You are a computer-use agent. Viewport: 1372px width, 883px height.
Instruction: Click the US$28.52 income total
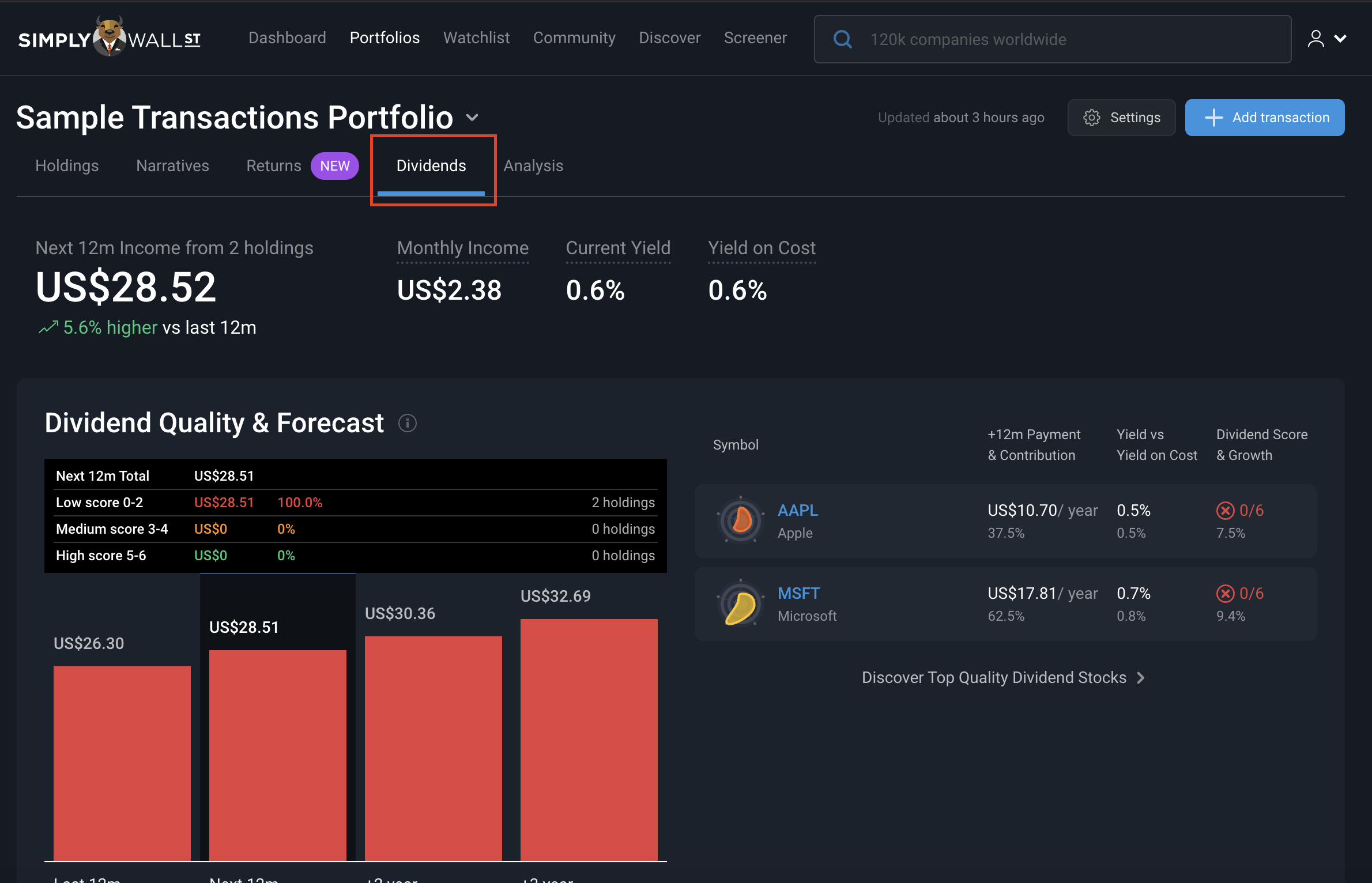click(x=126, y=287)
